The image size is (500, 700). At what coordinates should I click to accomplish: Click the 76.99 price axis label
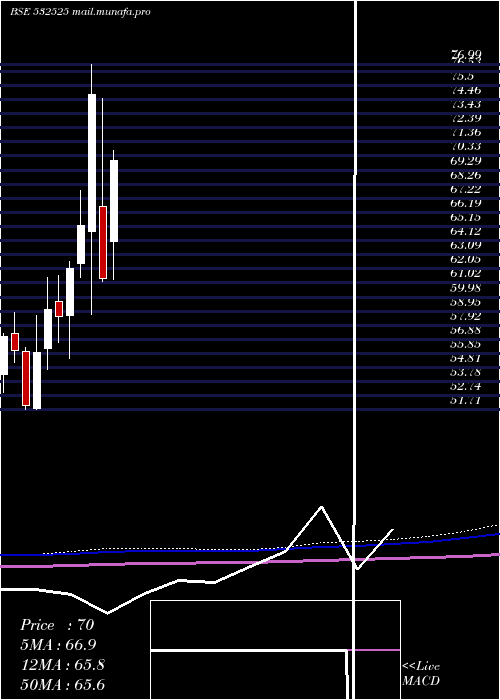click(466, 55)
